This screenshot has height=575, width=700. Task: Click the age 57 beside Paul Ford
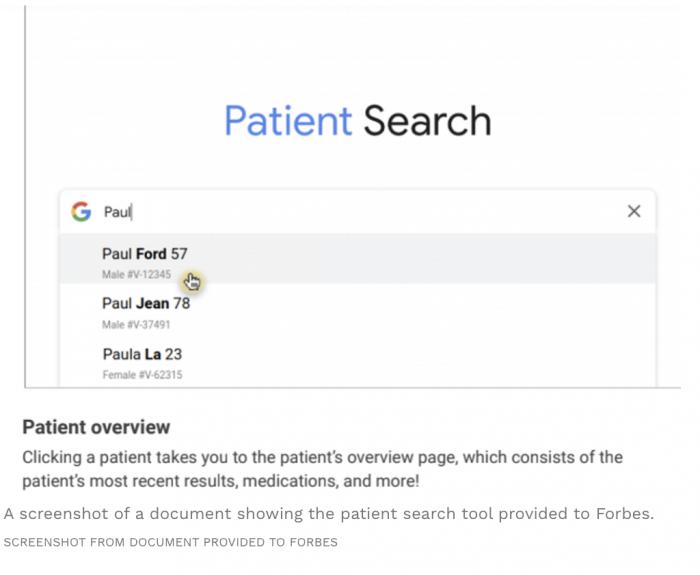178,254
